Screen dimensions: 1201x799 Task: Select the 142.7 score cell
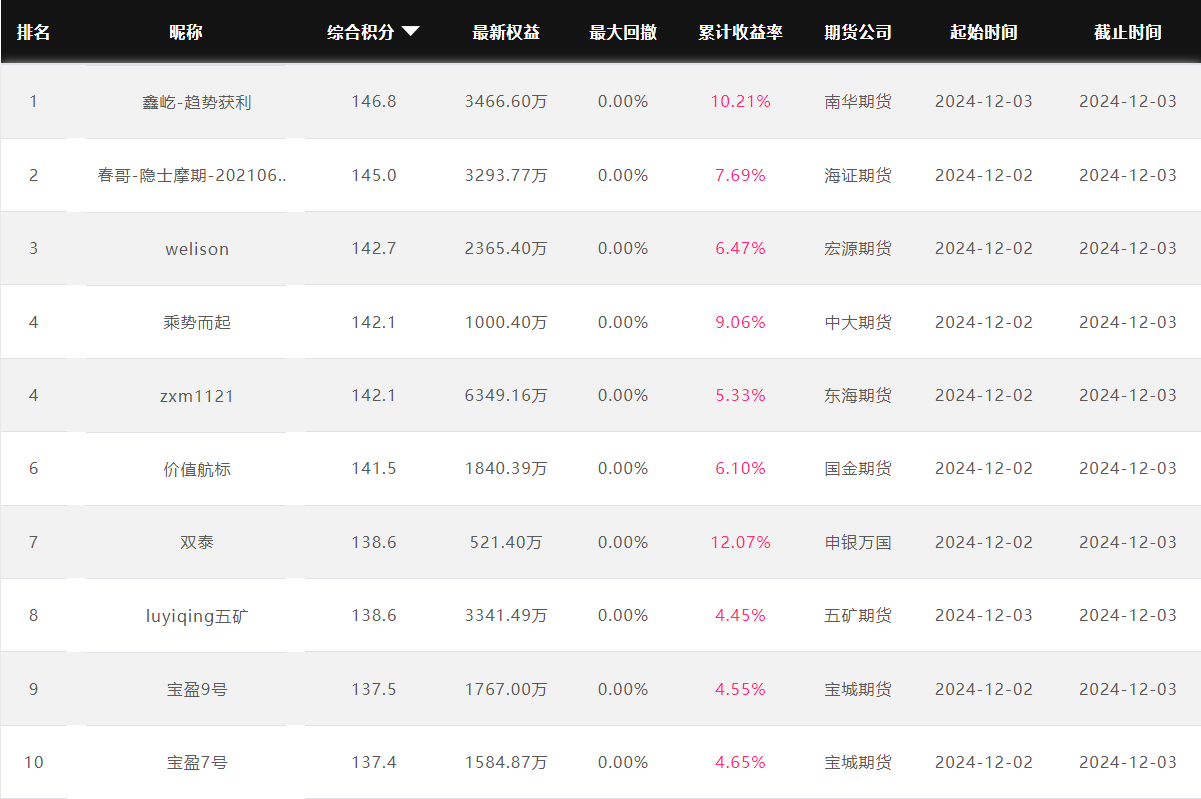[x=374, y=248]
